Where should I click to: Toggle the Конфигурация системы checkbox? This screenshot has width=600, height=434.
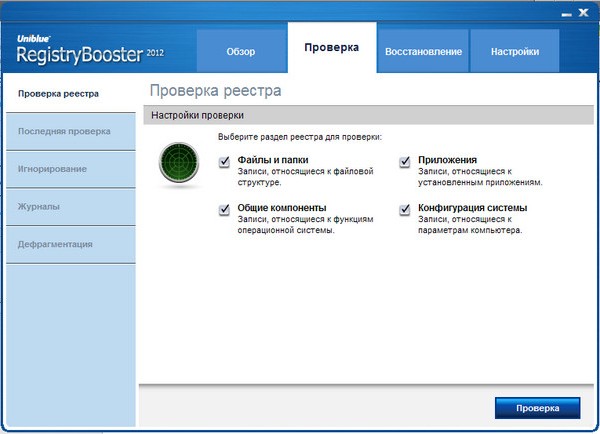(x=406, y=209)
